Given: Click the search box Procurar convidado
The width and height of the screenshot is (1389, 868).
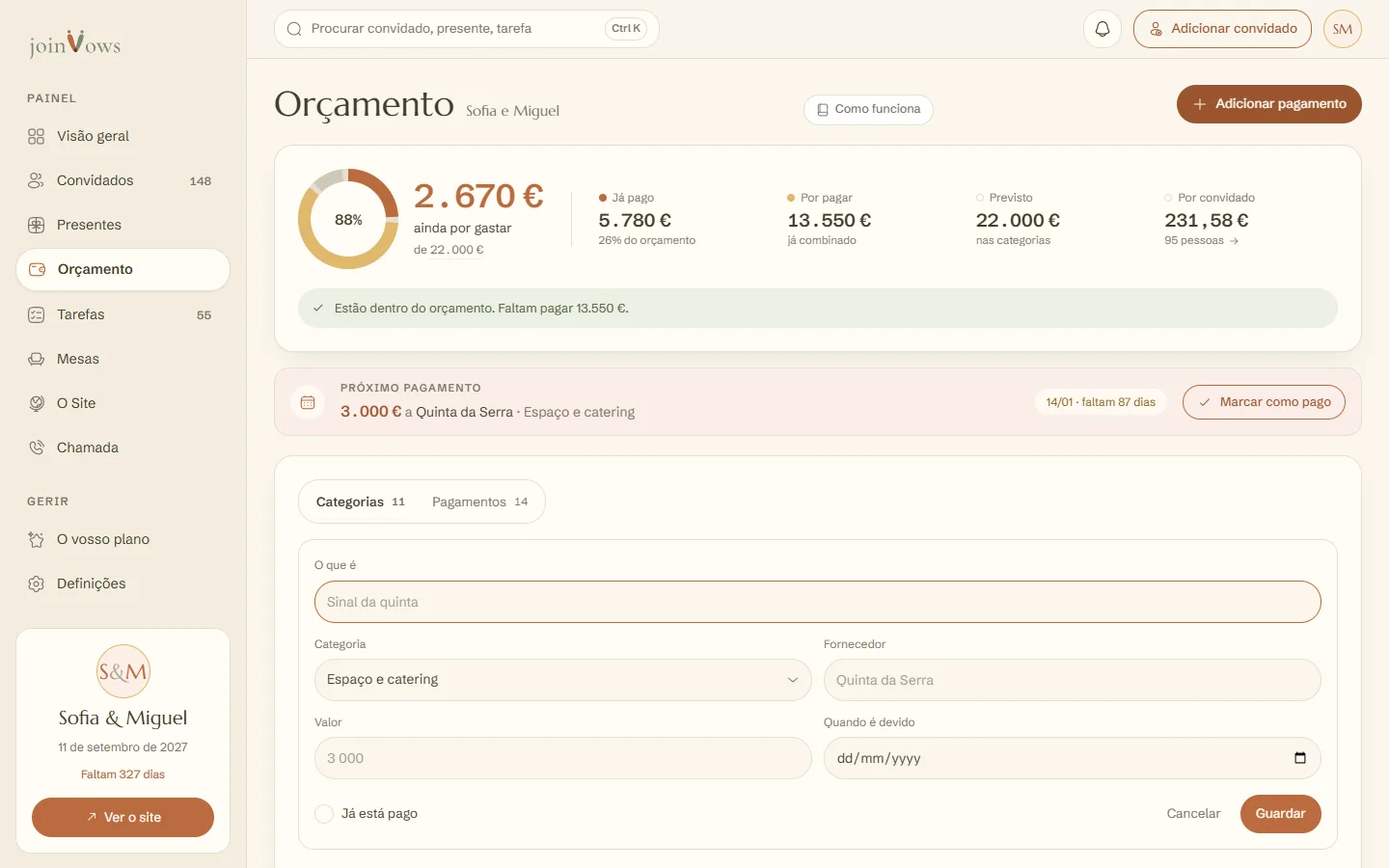Looking at the screenshot, I should point(467,29).
